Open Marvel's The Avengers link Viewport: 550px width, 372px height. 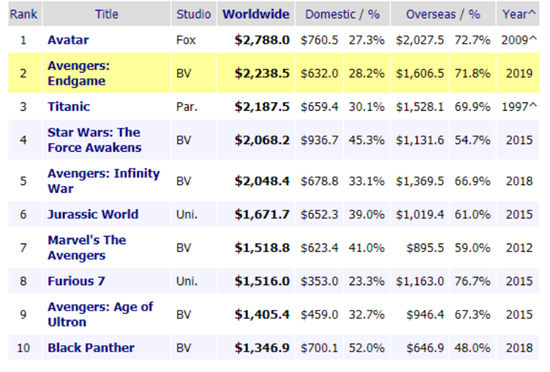(87, 248)
